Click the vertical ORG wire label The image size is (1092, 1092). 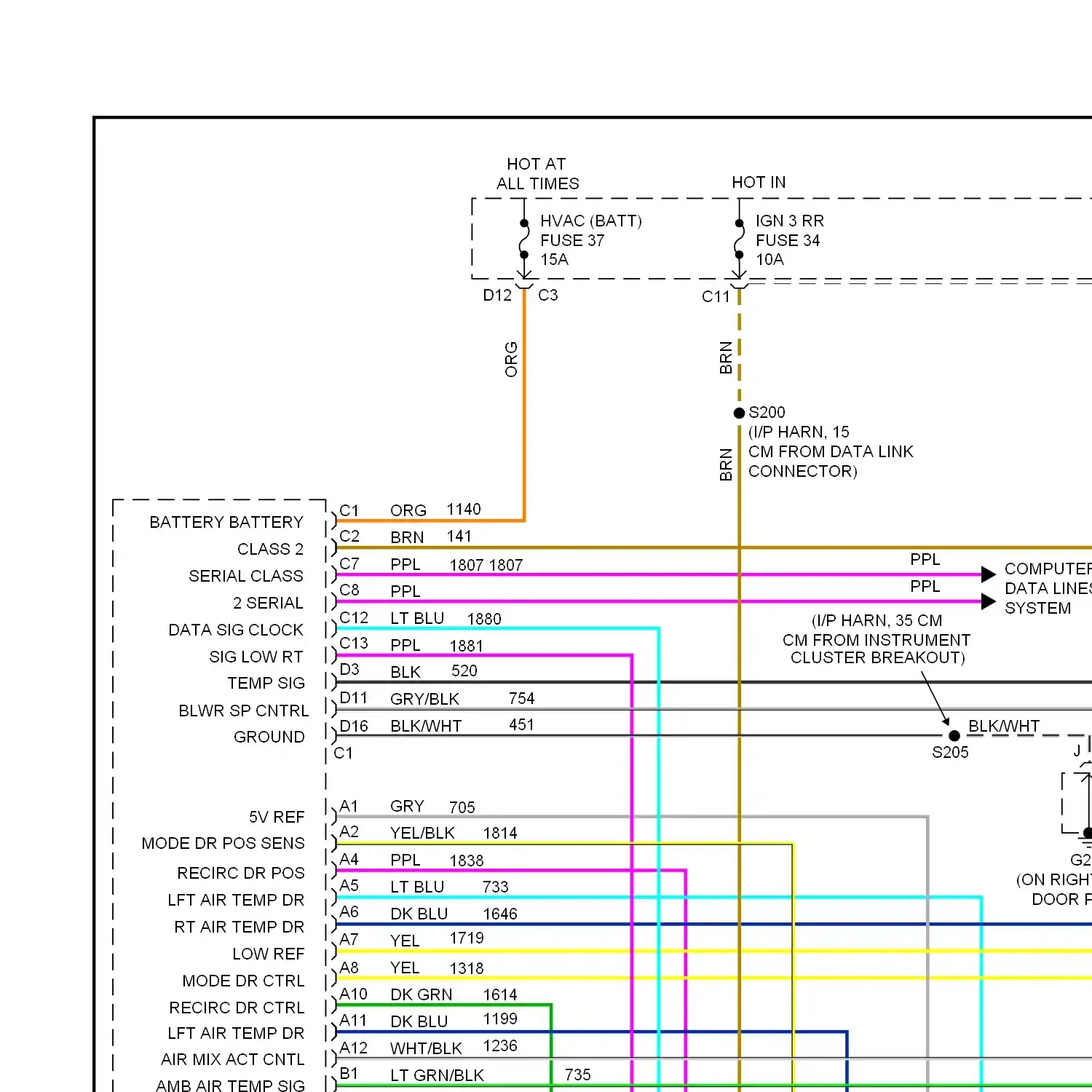tap(511, 359)
